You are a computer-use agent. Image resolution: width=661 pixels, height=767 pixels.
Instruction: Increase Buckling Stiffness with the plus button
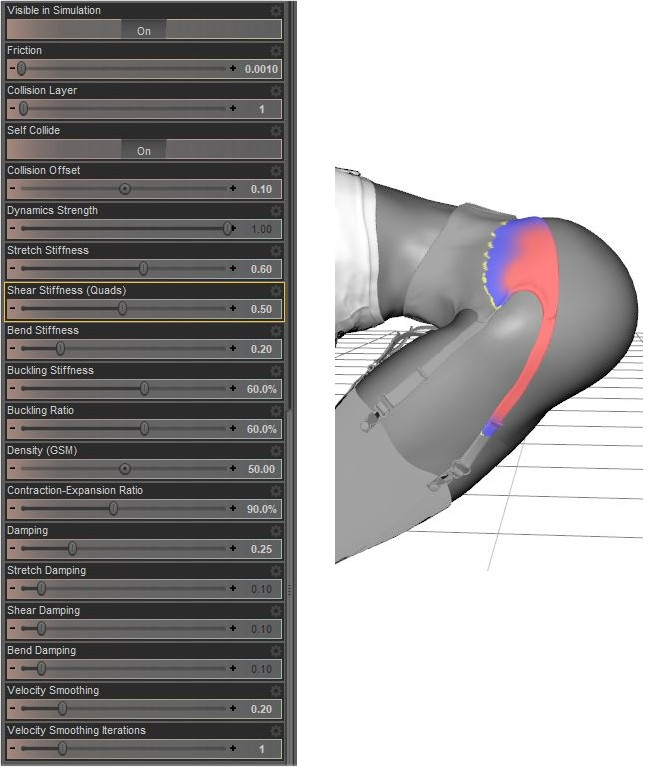[233, 388]
